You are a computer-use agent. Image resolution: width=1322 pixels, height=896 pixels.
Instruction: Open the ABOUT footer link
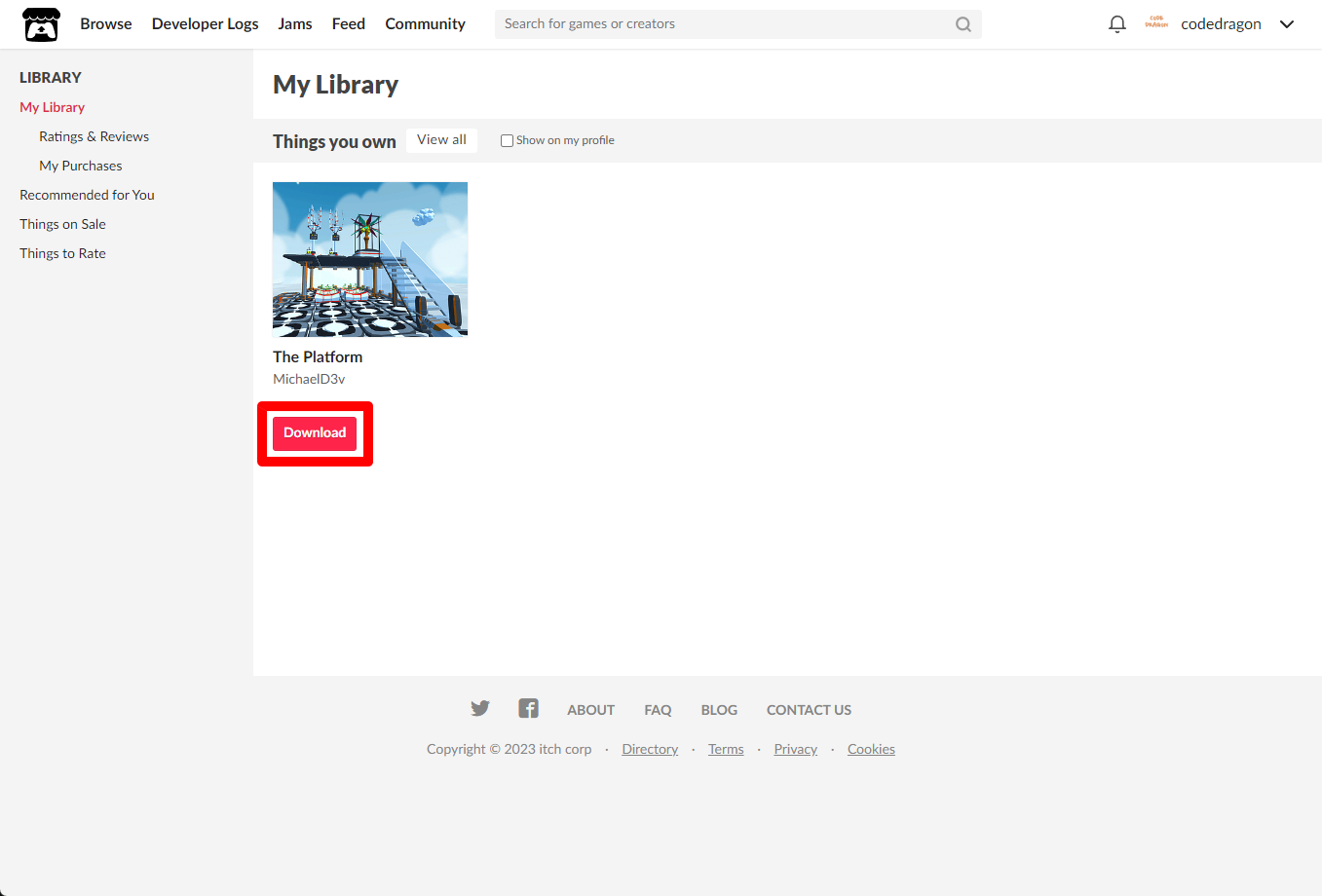coord(591,710)
